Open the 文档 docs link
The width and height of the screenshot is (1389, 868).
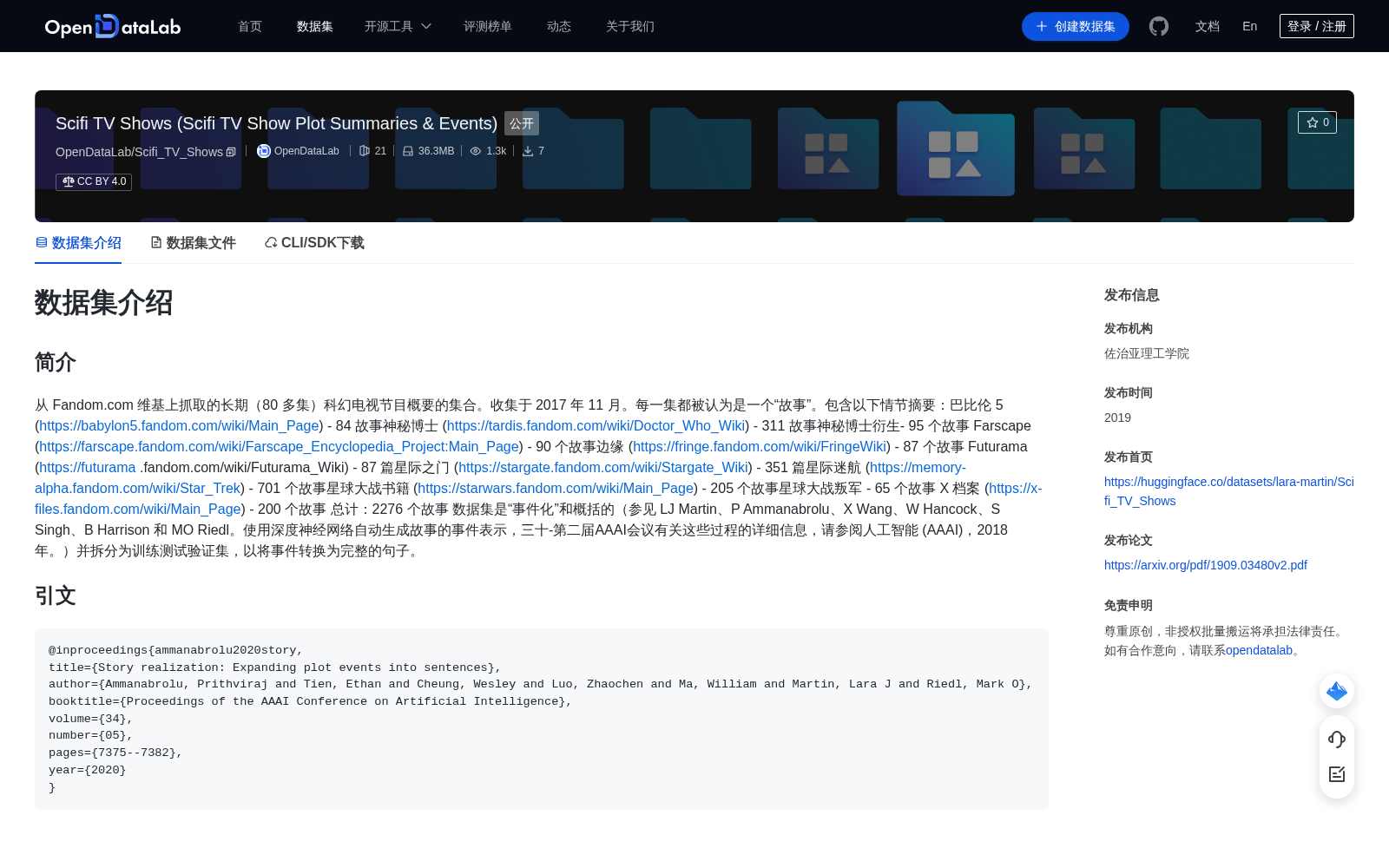(x=1208, y=26)
